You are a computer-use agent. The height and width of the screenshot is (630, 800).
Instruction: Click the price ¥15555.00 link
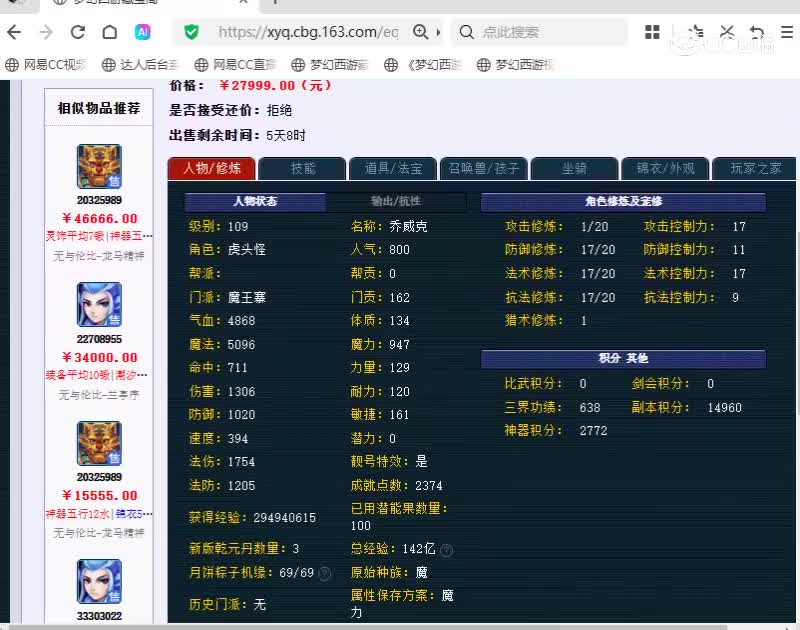(99, 496)
